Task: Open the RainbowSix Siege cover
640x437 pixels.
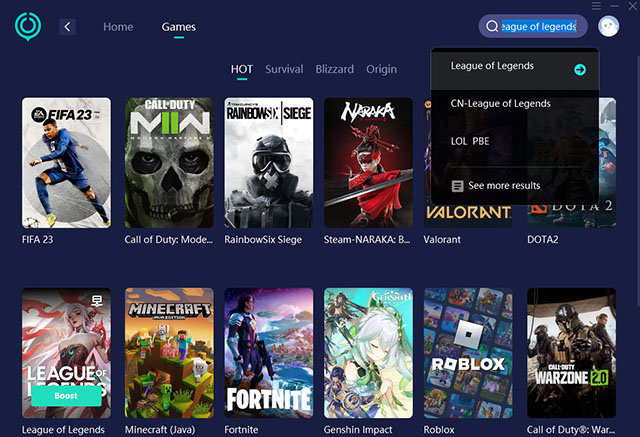Action: point(269,162)
